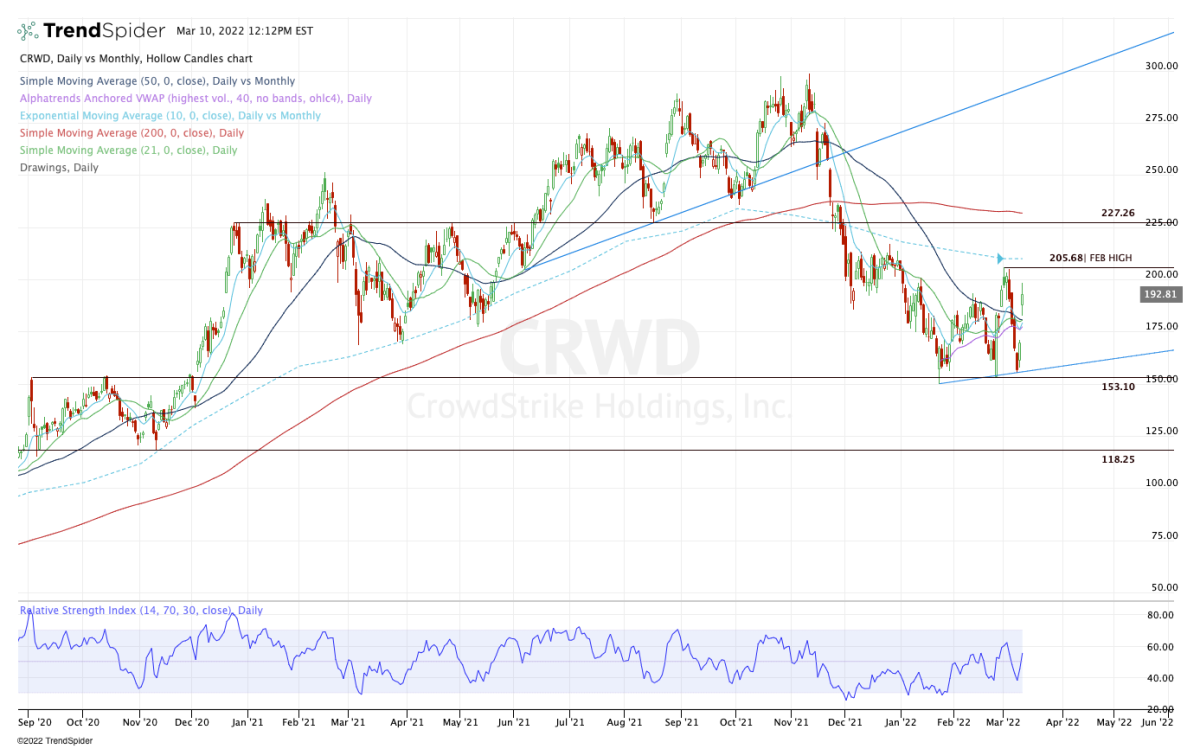Click the 118.25 support level label
This screenshot has height=749, width=1200.
point(1117,459)
